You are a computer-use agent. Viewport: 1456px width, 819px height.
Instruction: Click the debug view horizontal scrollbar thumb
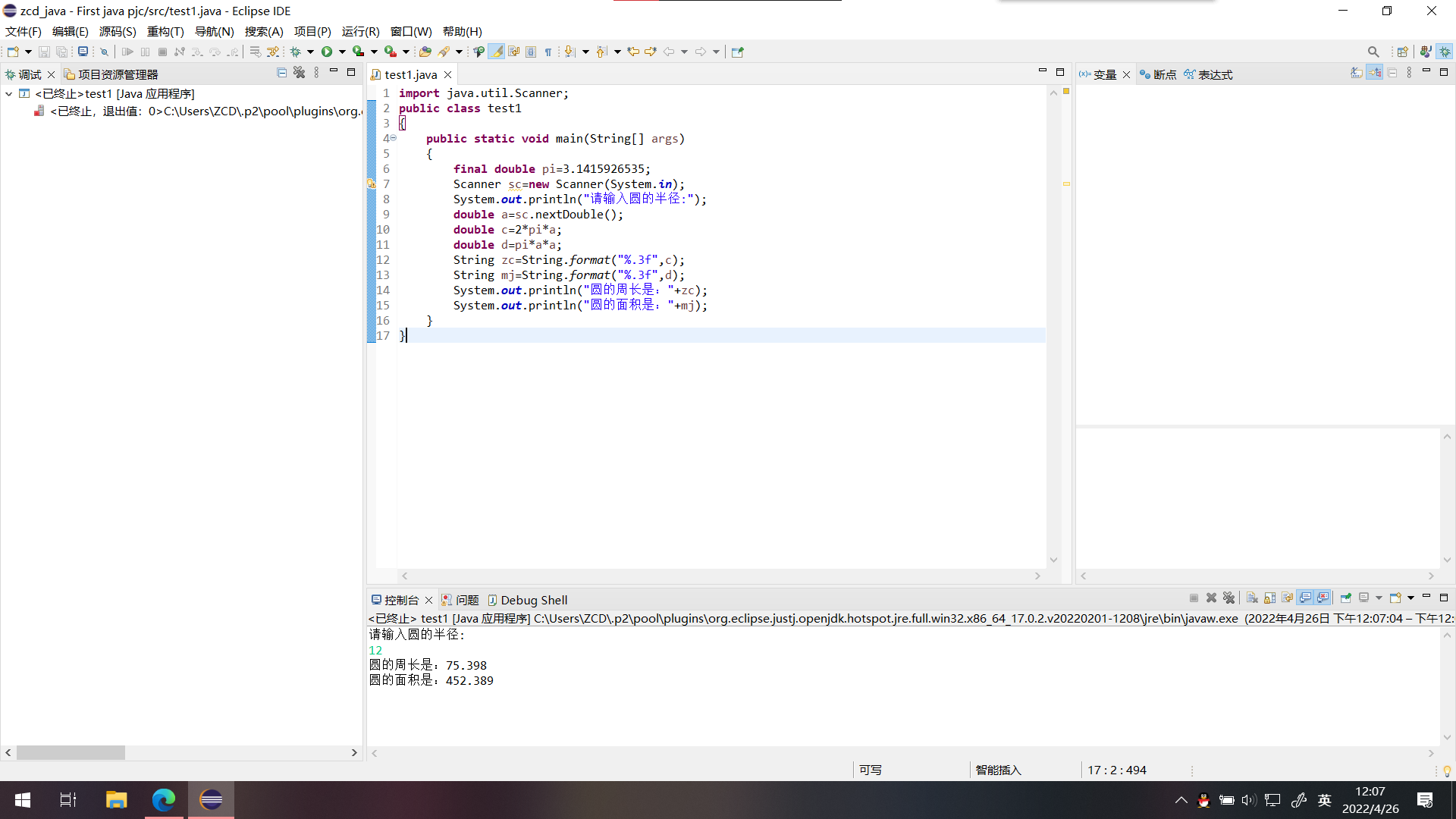(x=71, y=753)
